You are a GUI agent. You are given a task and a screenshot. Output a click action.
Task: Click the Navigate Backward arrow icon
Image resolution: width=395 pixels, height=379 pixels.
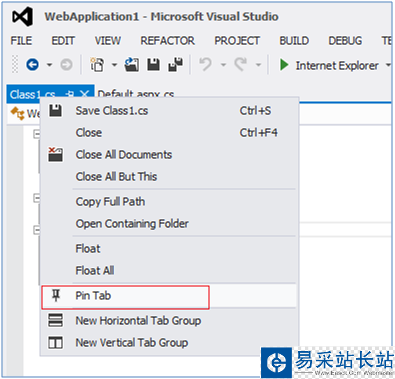(32, 65)
